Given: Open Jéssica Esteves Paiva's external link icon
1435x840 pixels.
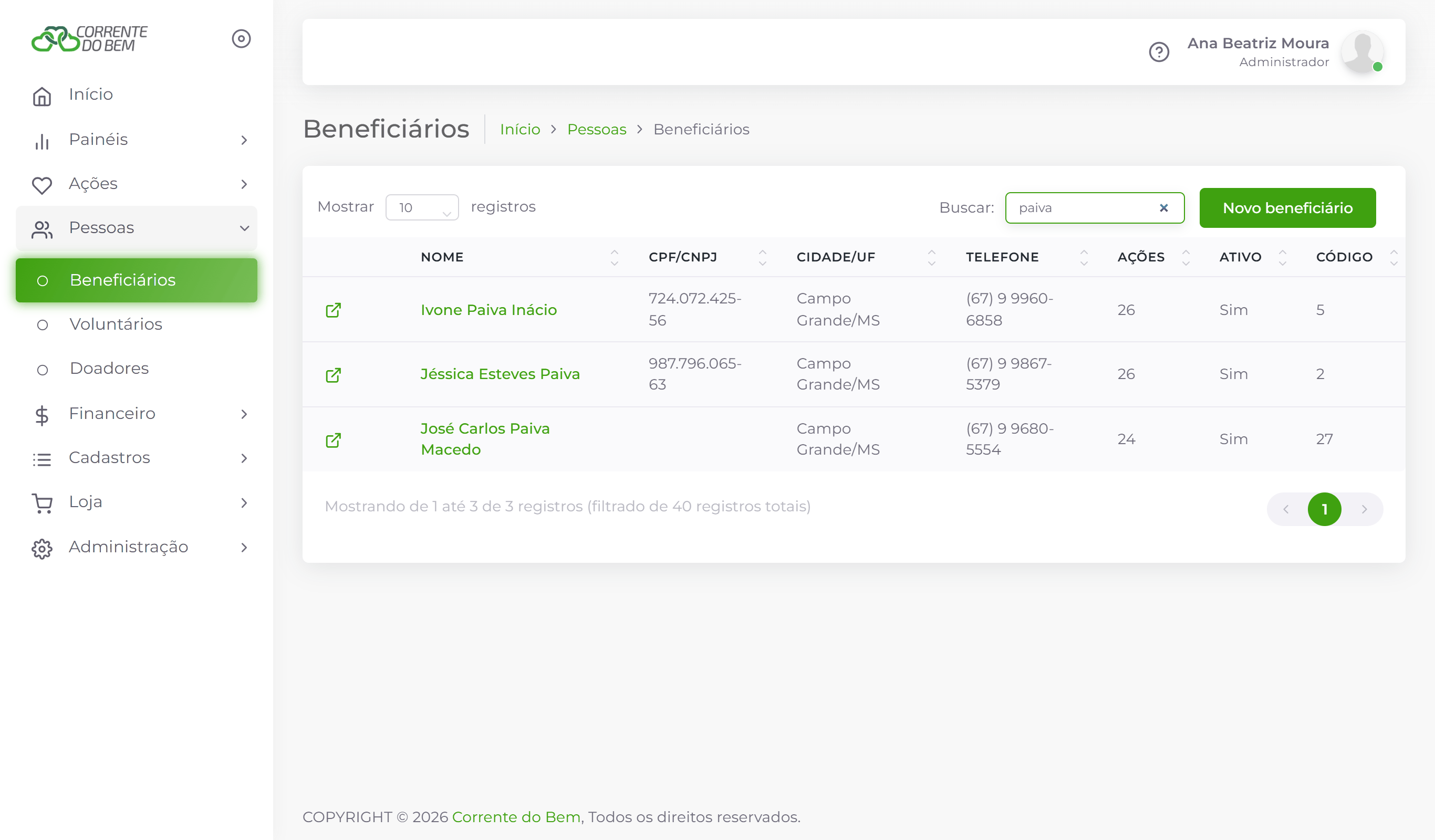Looking at the screenshot, I should point(333,375).
